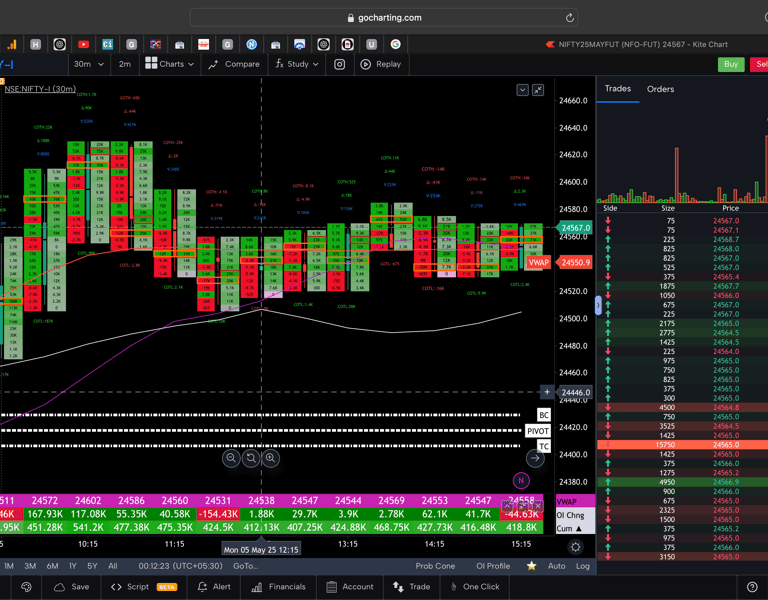
Task: Select the All range button
Action: pos(113,566)
